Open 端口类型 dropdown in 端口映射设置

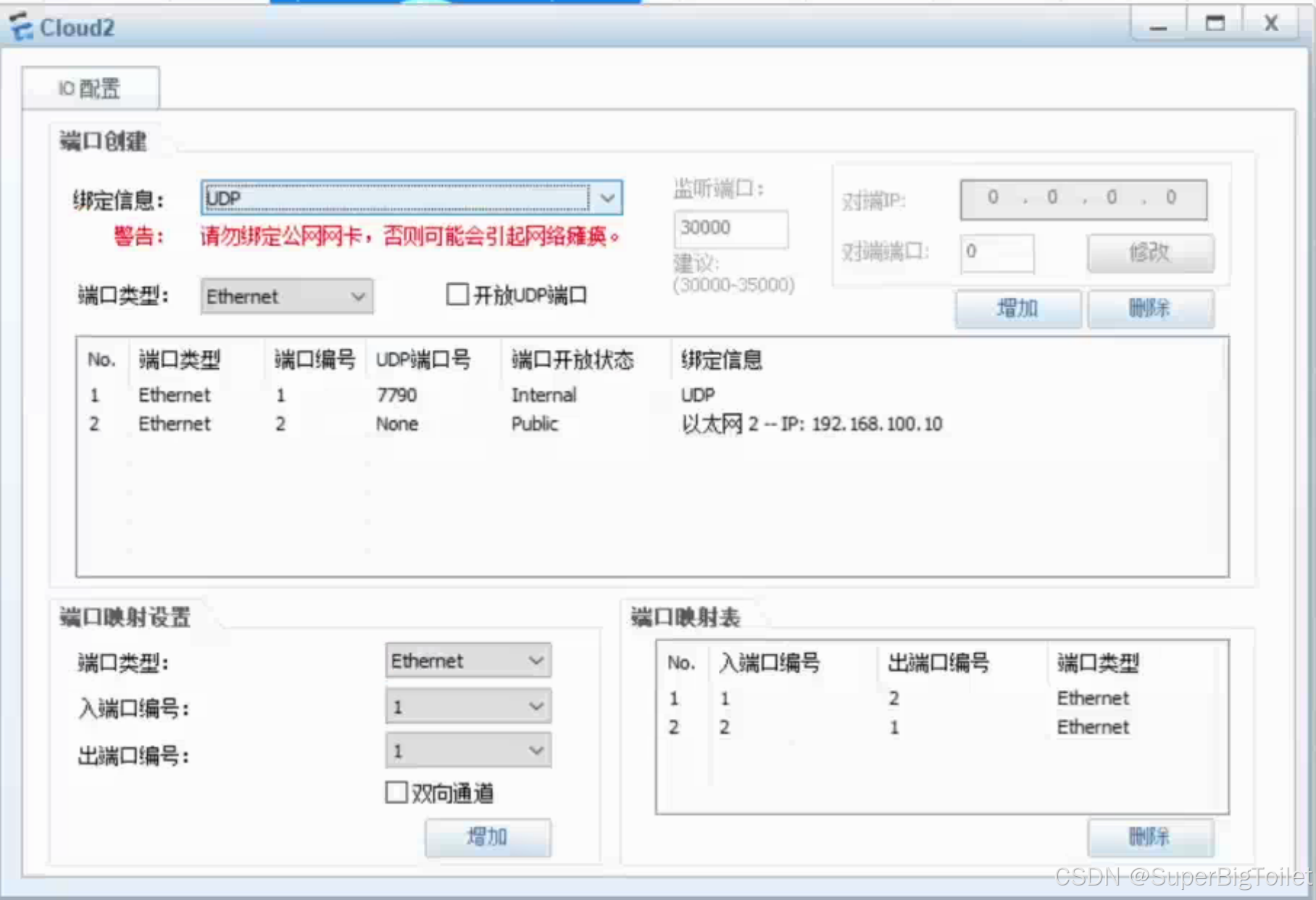(468, 661)
